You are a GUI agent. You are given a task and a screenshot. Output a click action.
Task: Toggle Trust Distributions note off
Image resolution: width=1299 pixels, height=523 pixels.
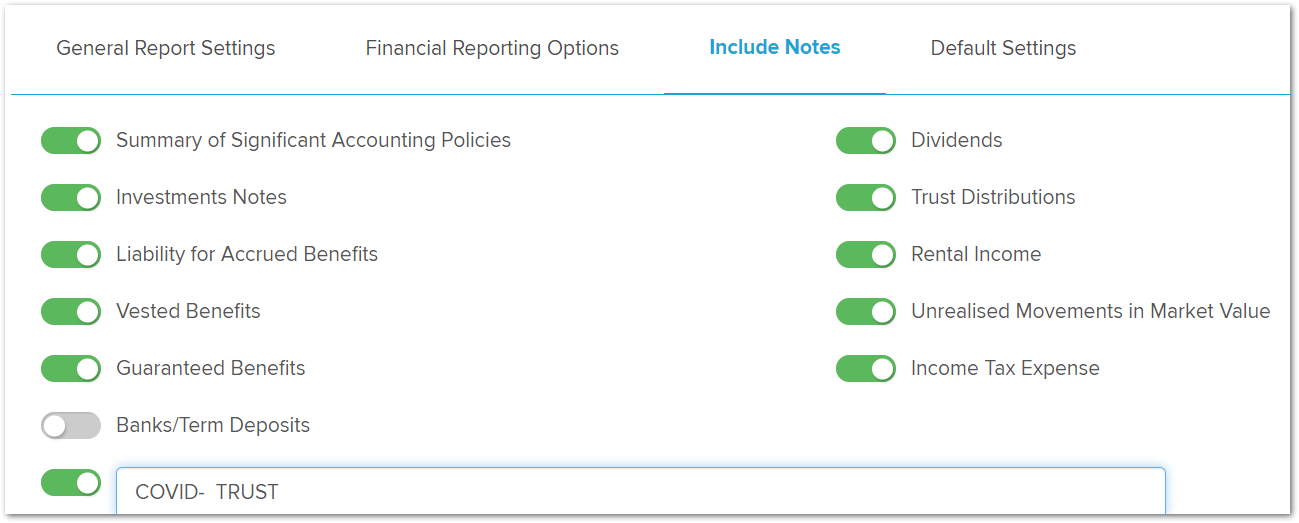[866, 198]
